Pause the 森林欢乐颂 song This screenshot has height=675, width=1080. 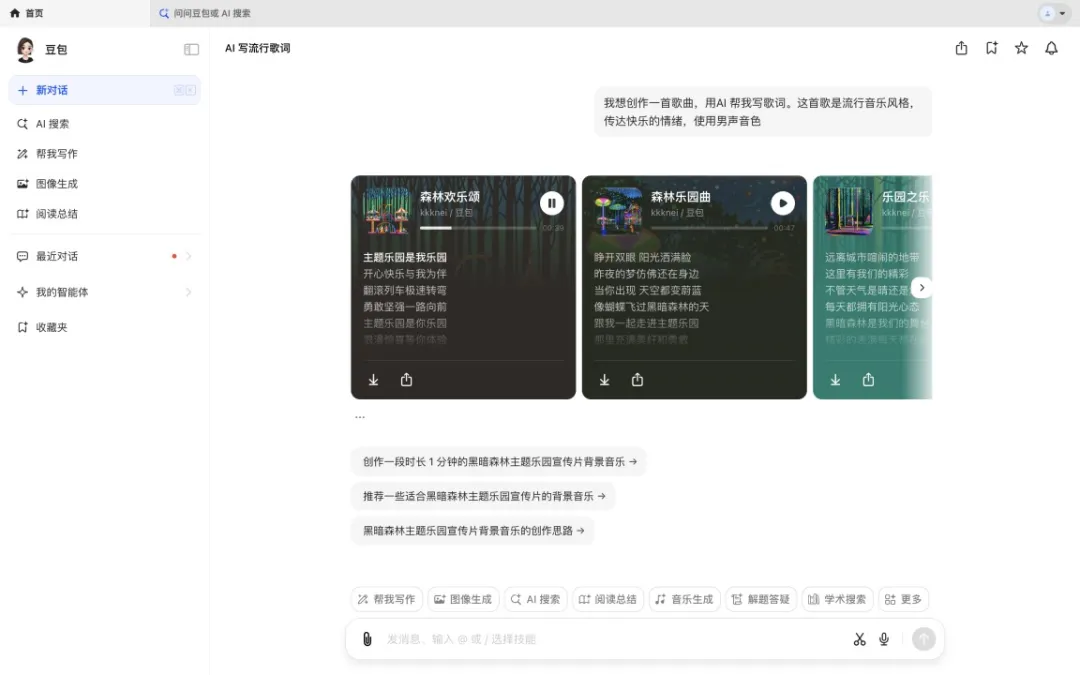click(552, 203)
